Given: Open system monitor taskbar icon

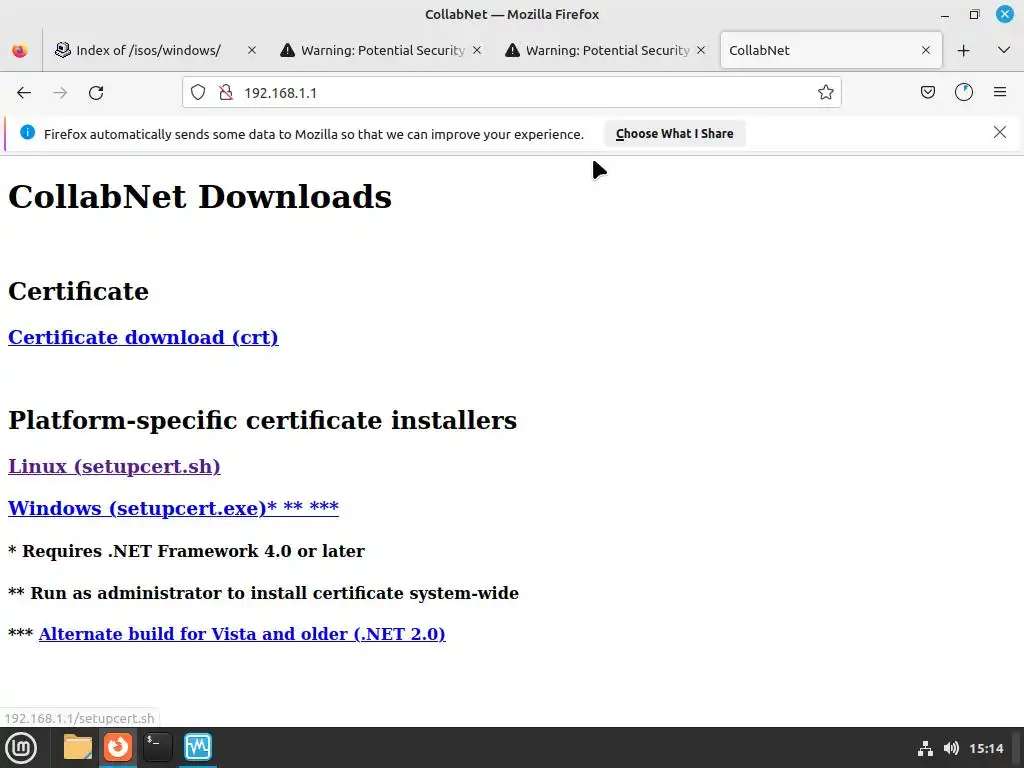Looking at the screenshot, I should 198,747.
